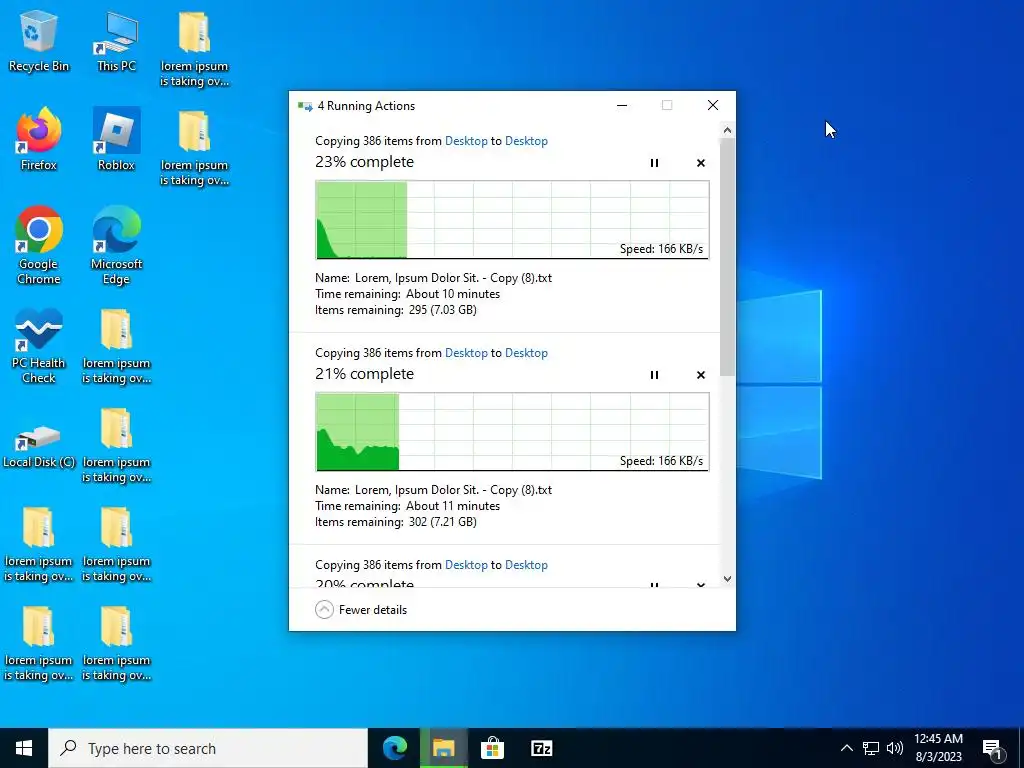Open the network status tray icon
The height and width of the screenshot is (768, 1024).
click(x=871, y=748)
